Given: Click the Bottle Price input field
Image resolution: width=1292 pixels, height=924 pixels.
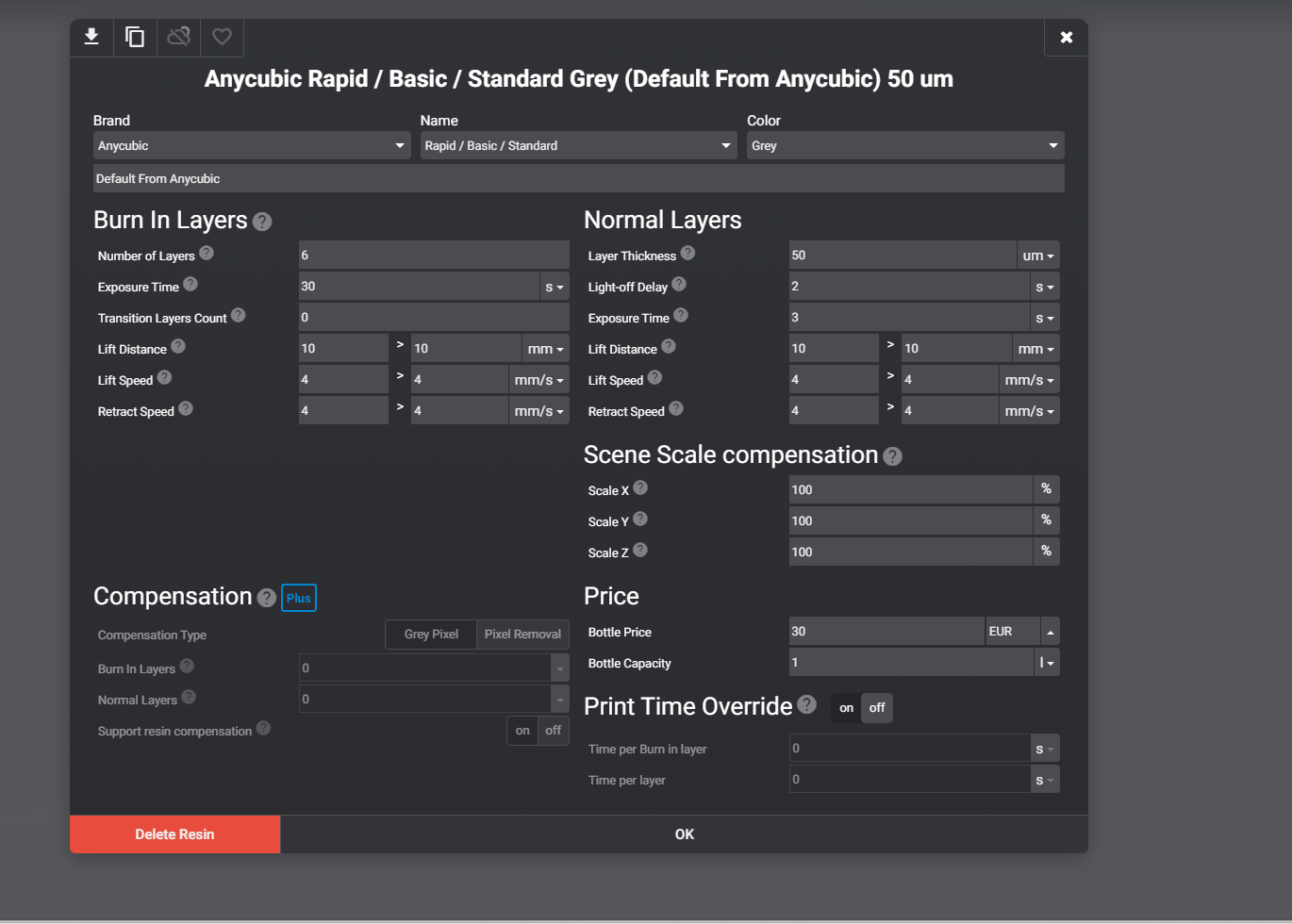Looking at the screenshot, I should [886, 632].
